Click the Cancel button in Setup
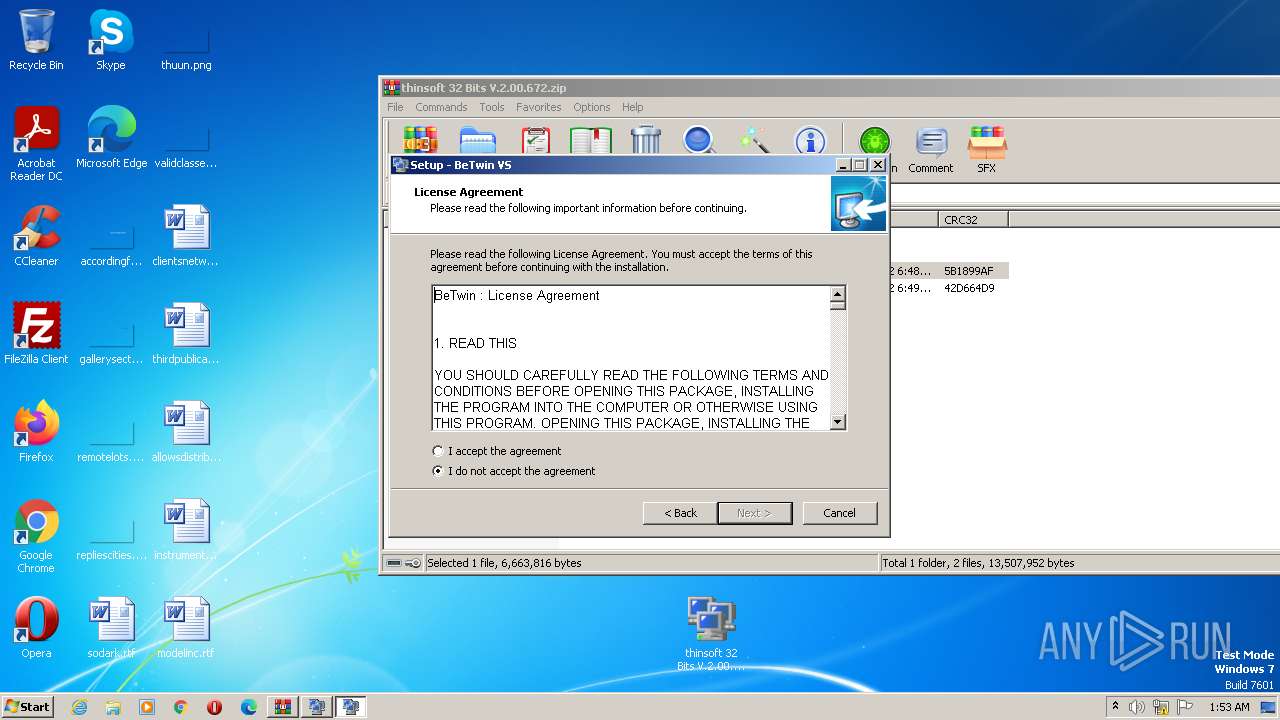The height and width of the screenshot is (720, 1280). [839, 513]
